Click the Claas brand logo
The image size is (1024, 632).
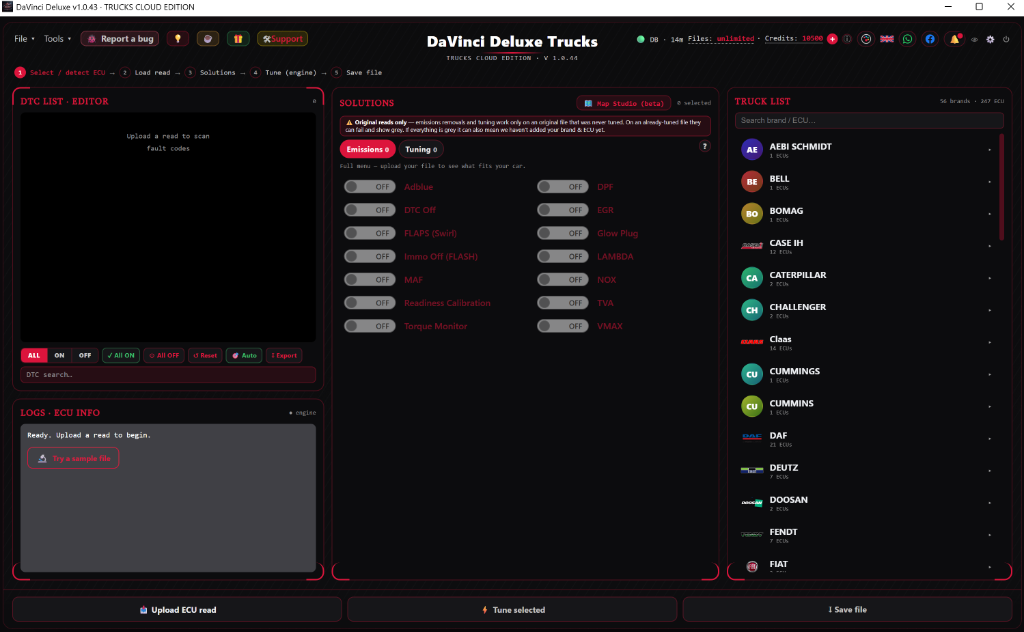click(752, 342)
